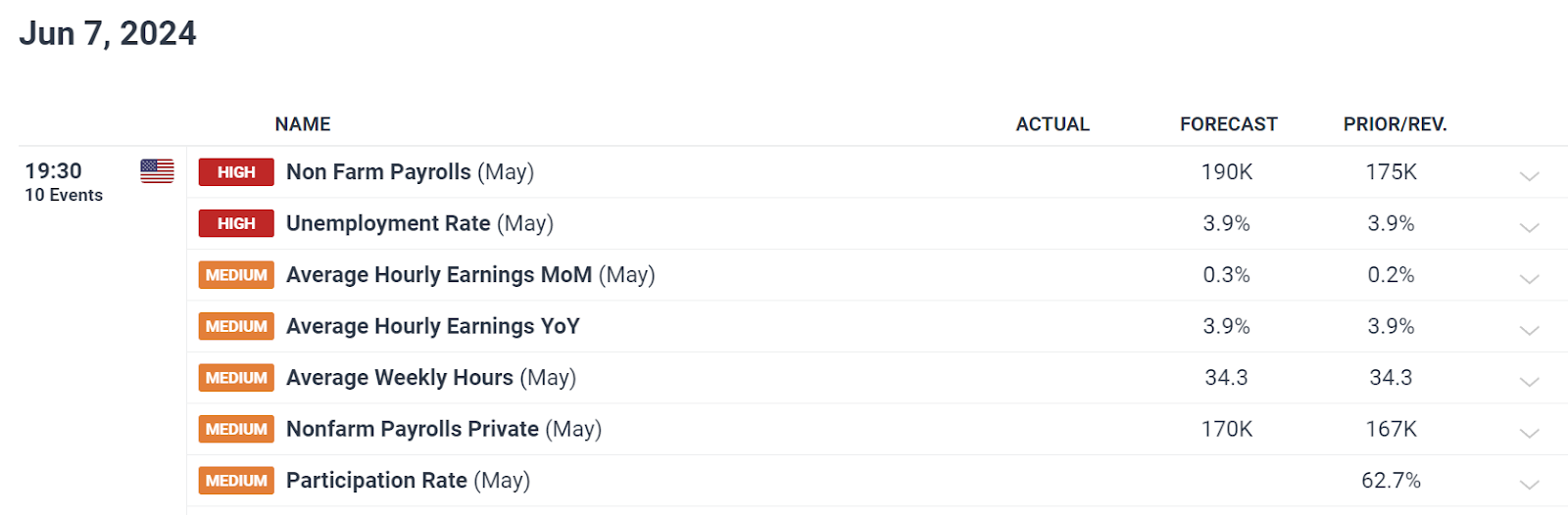The width and height of the screenshot is (1568, 515).
Task: Click MEDIUM badge beside Average Weekly Hours
Action: tap(236, 378)
